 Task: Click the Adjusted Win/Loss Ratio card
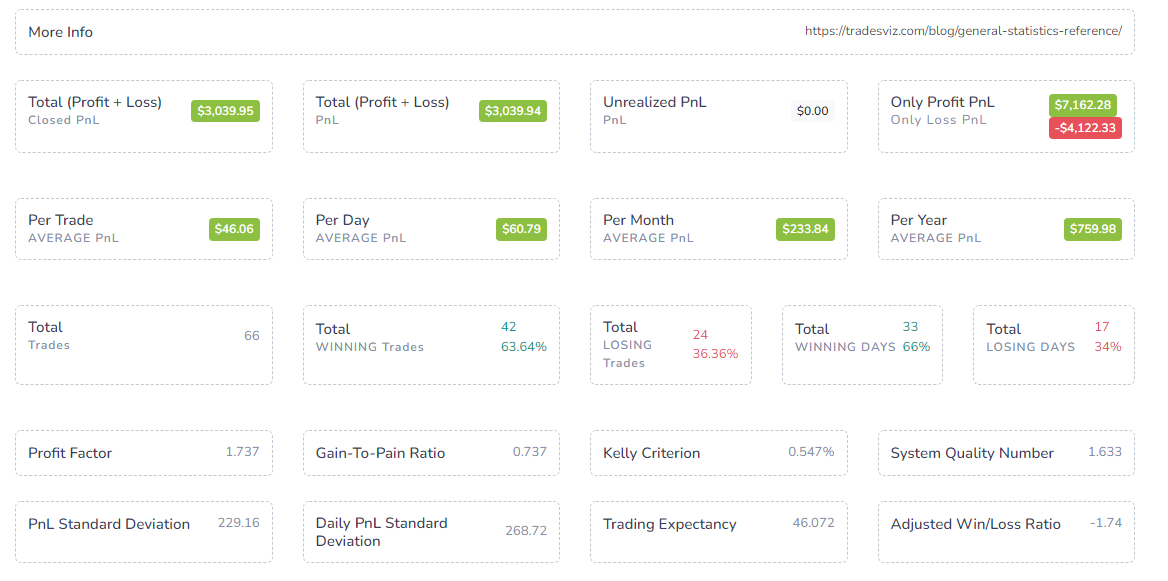pyautogui.click(x=1006, y=532)
